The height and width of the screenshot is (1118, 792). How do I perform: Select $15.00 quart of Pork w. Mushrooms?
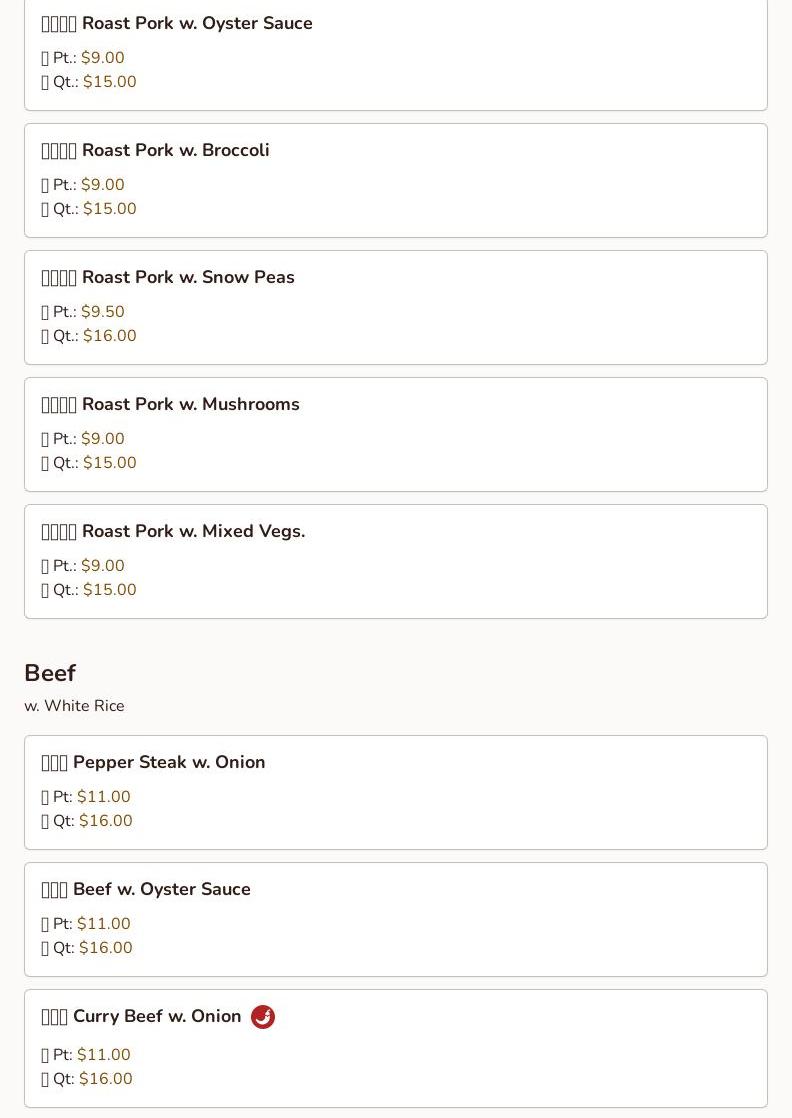(110, 463)
